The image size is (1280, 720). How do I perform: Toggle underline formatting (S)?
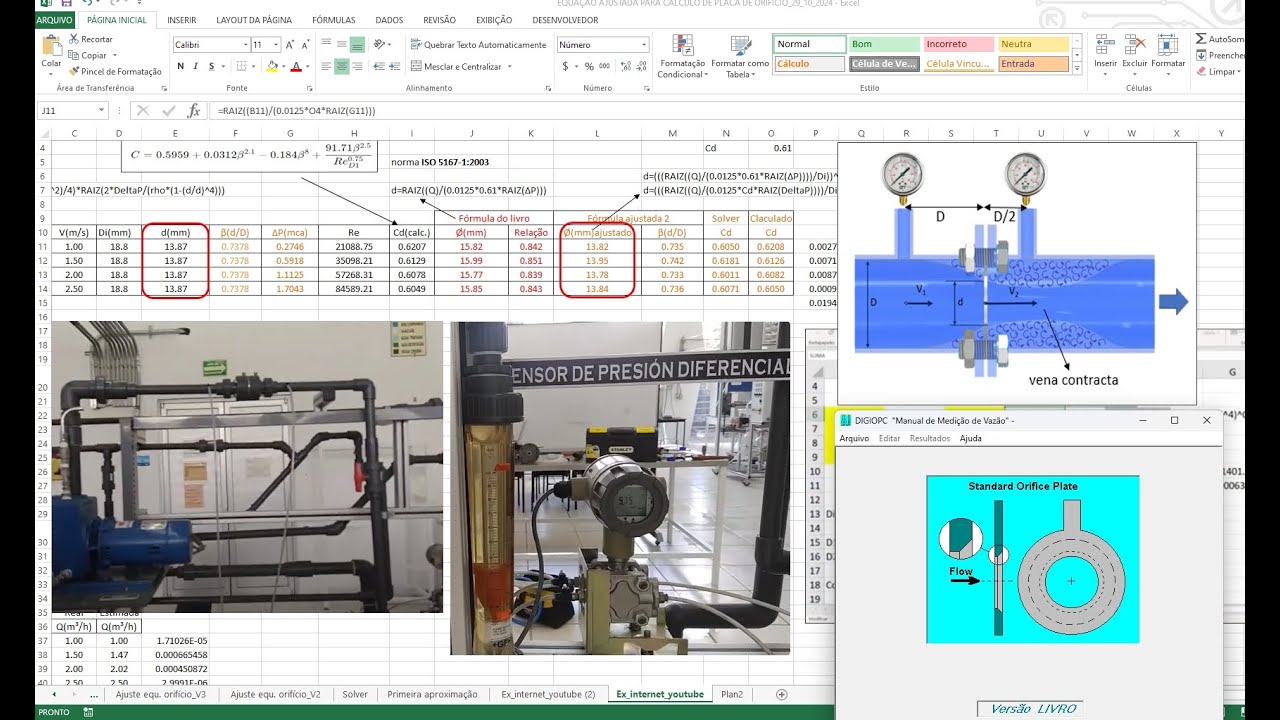click(x=211, y=66)
